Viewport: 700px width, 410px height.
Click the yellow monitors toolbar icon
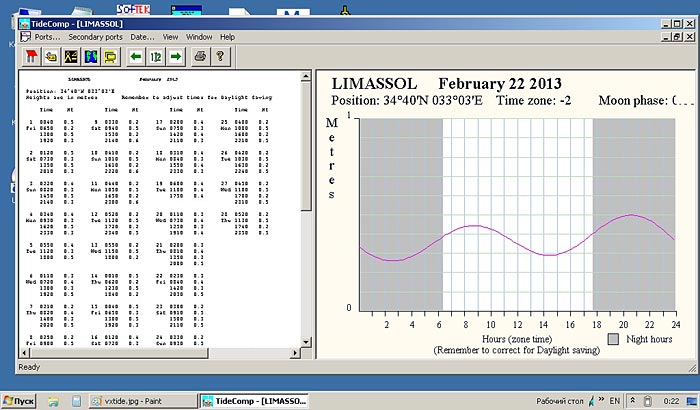(x=110, y=57)
